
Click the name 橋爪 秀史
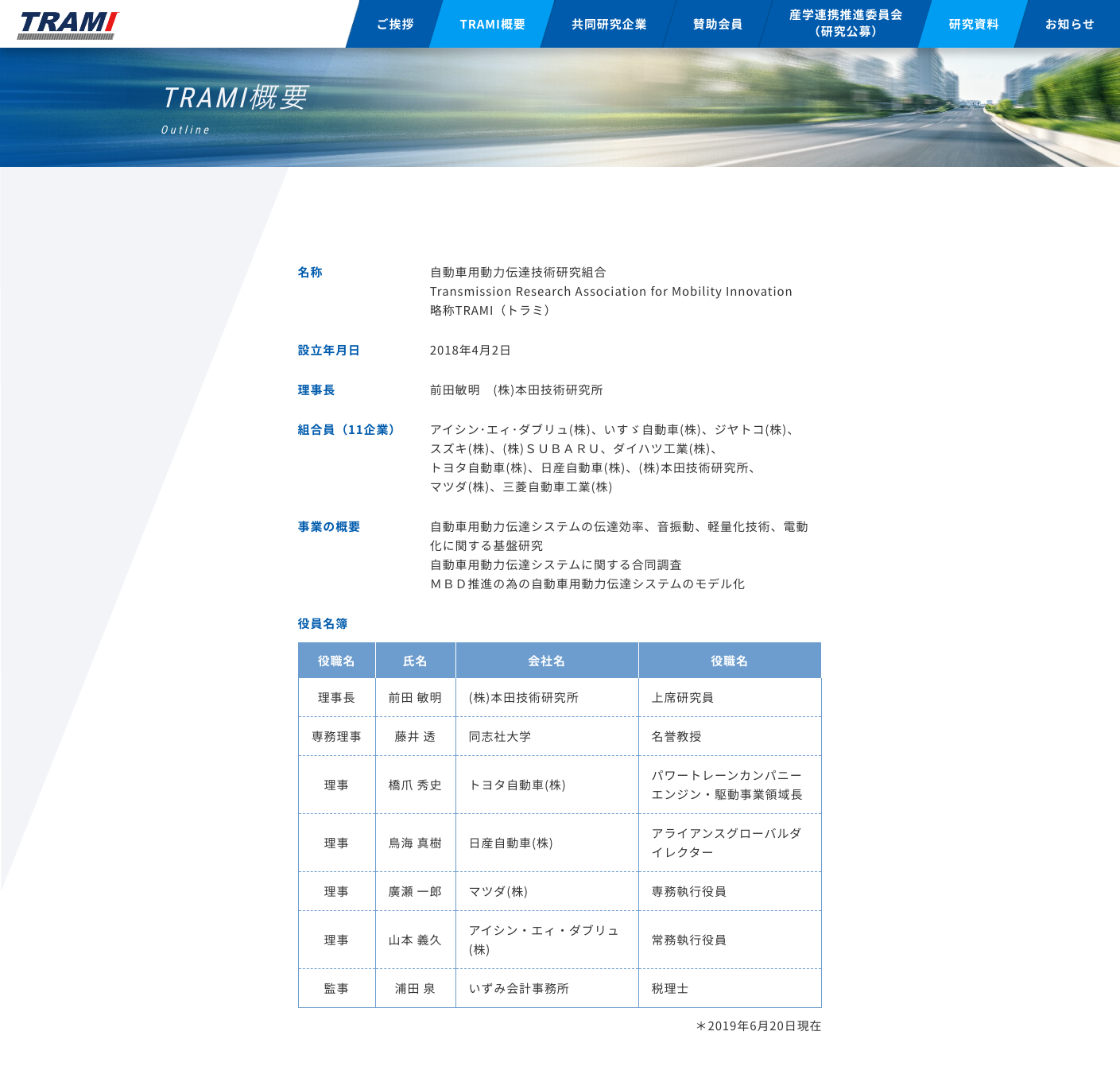[415, 785]
